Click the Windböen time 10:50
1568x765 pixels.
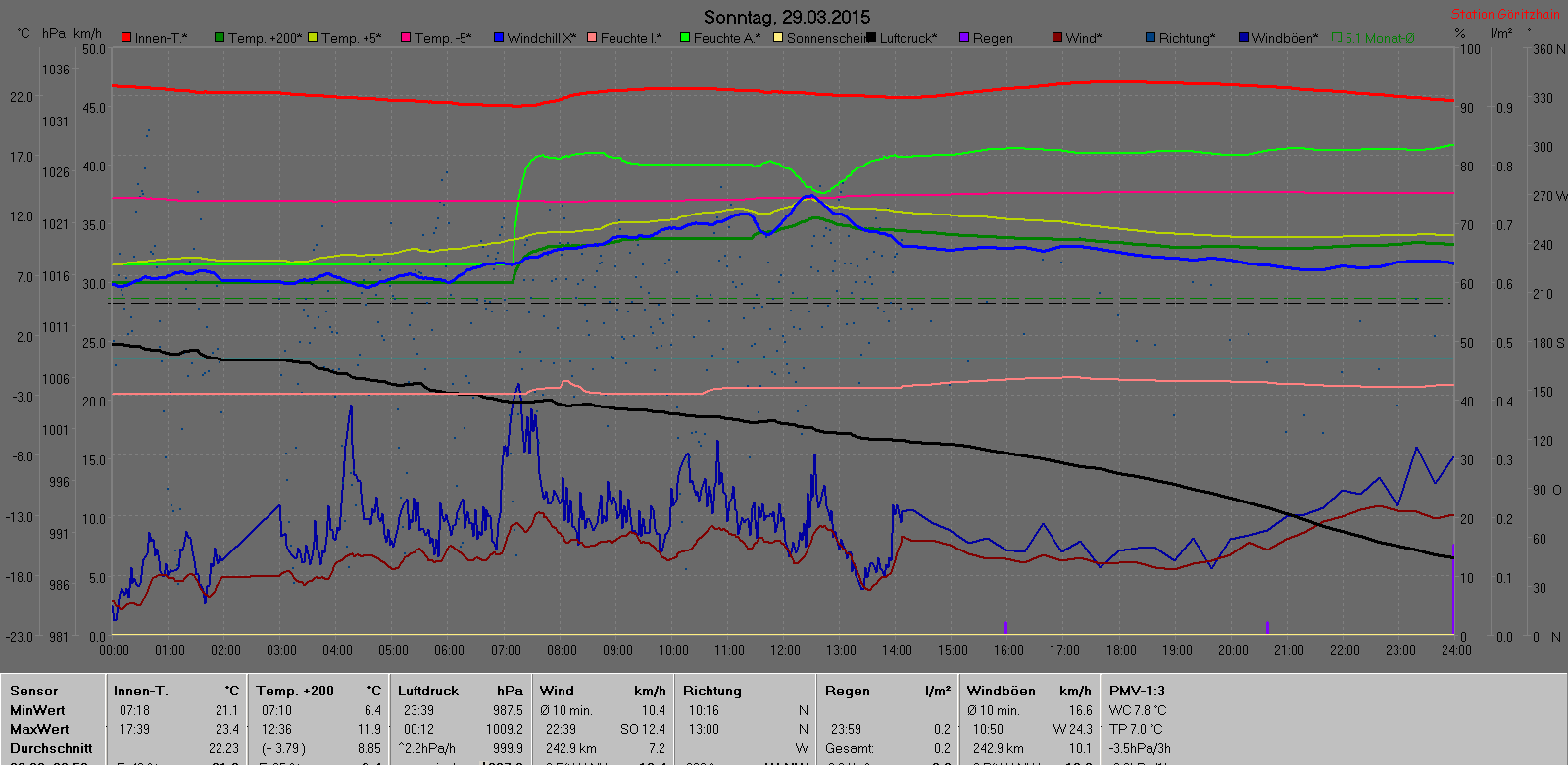click(988, 729)
